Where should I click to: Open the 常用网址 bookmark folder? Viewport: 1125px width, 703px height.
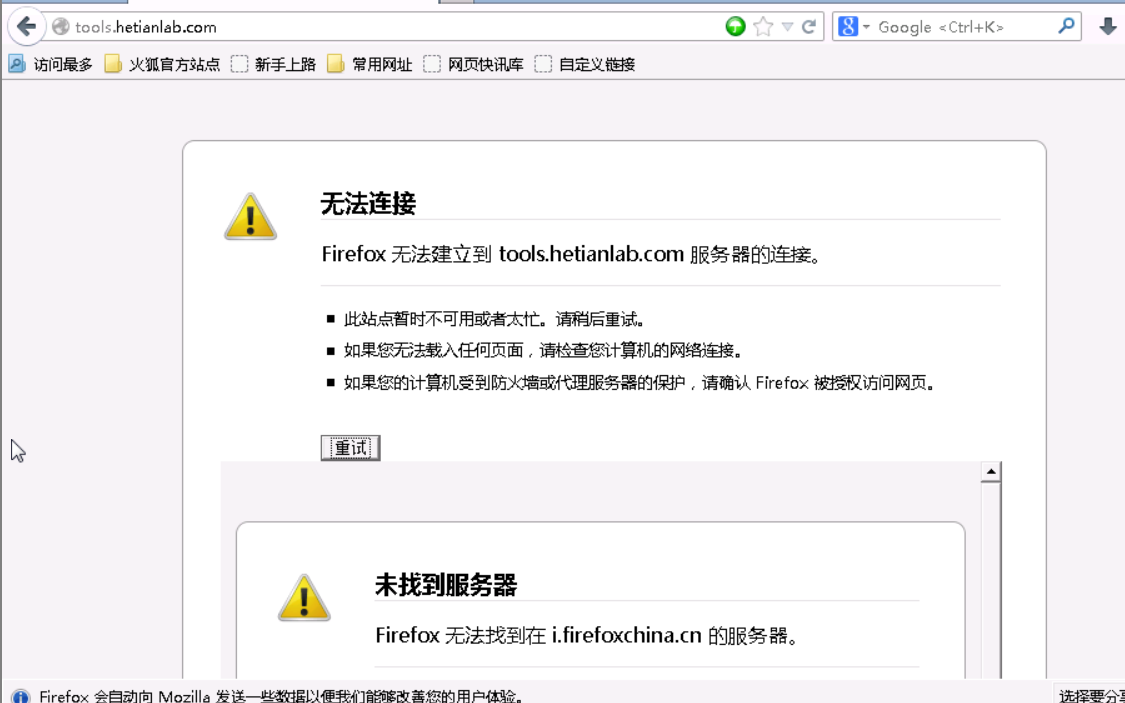[x=369, y=65]
